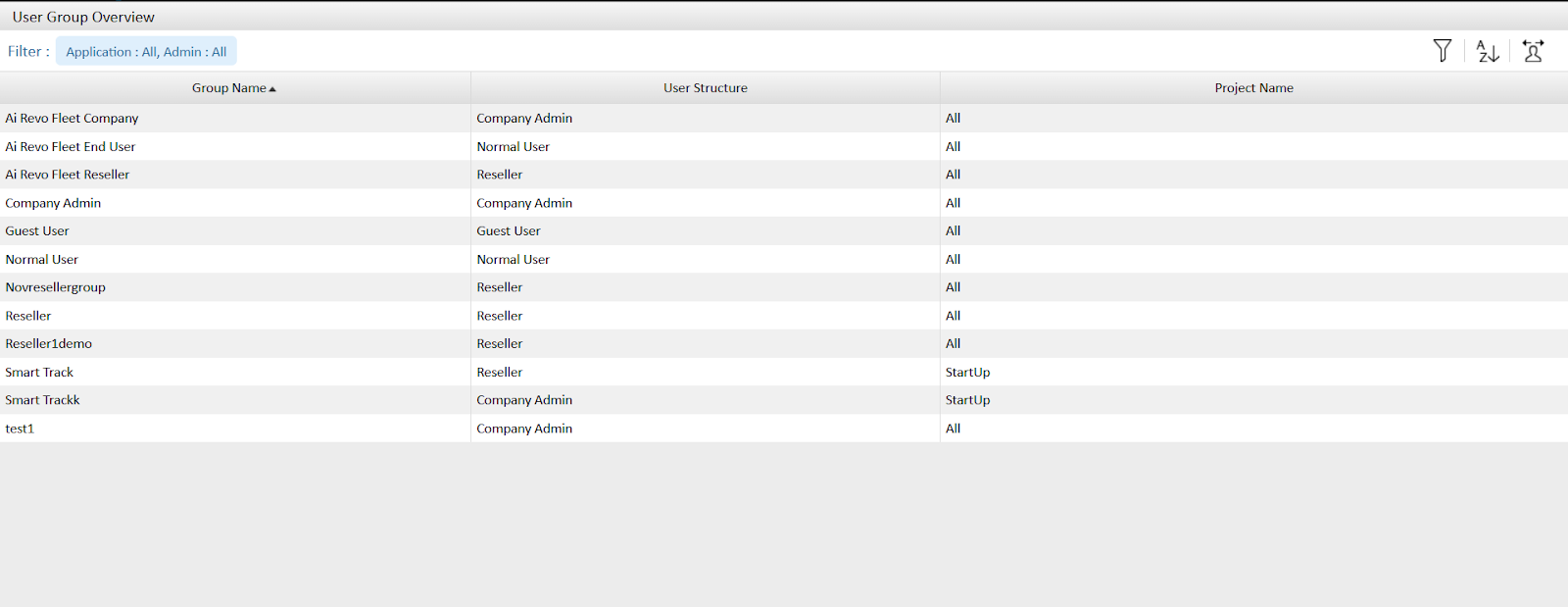The height and width of the screenshot is (607, 1568).
Task: Select the Ai Revo Fleet Company group
Action: pyautogui.click(x=72, y=119)
